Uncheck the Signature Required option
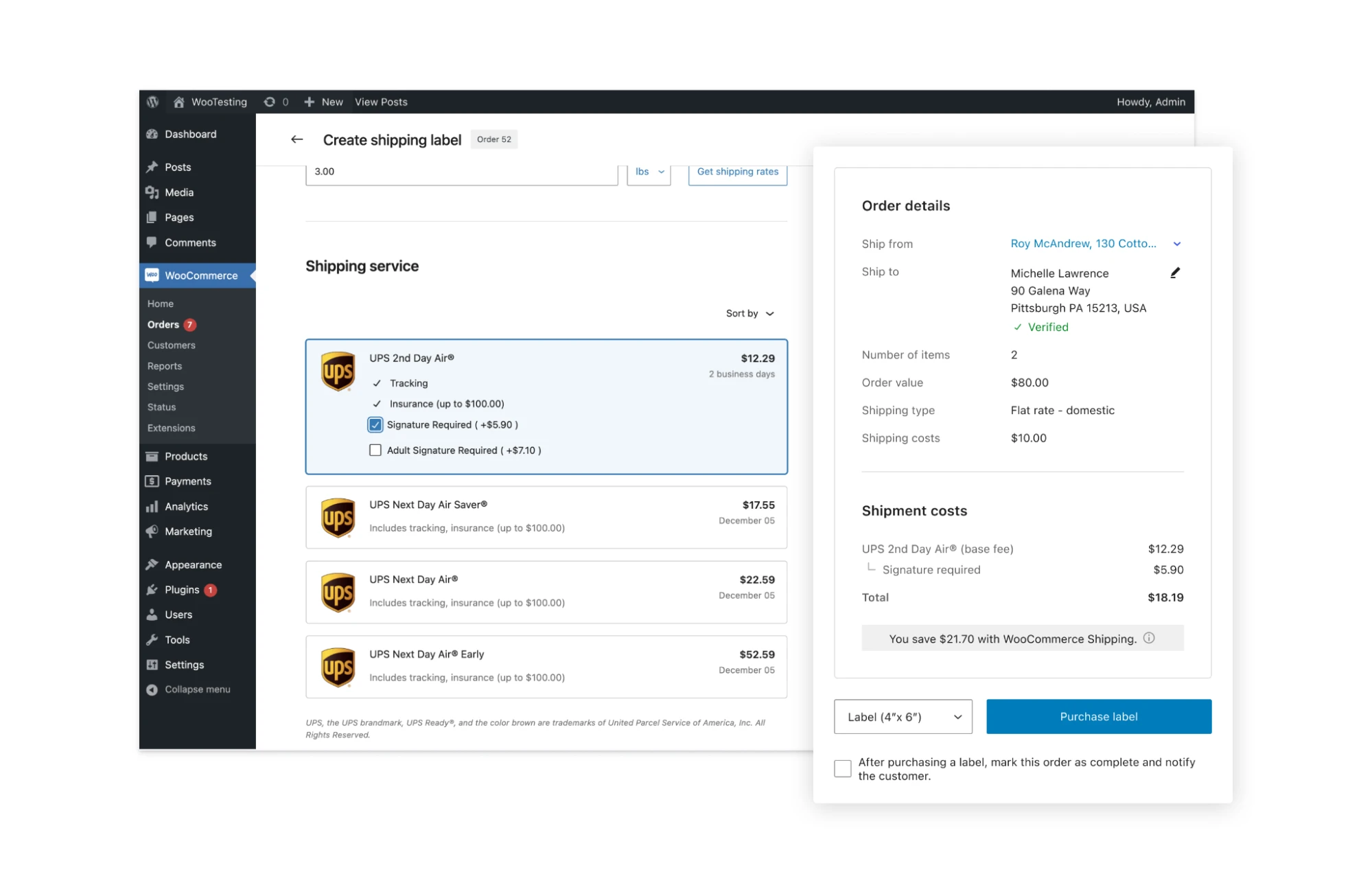Screen dimensions: 1372x894 pyautogui.click(x=375, y=424)
